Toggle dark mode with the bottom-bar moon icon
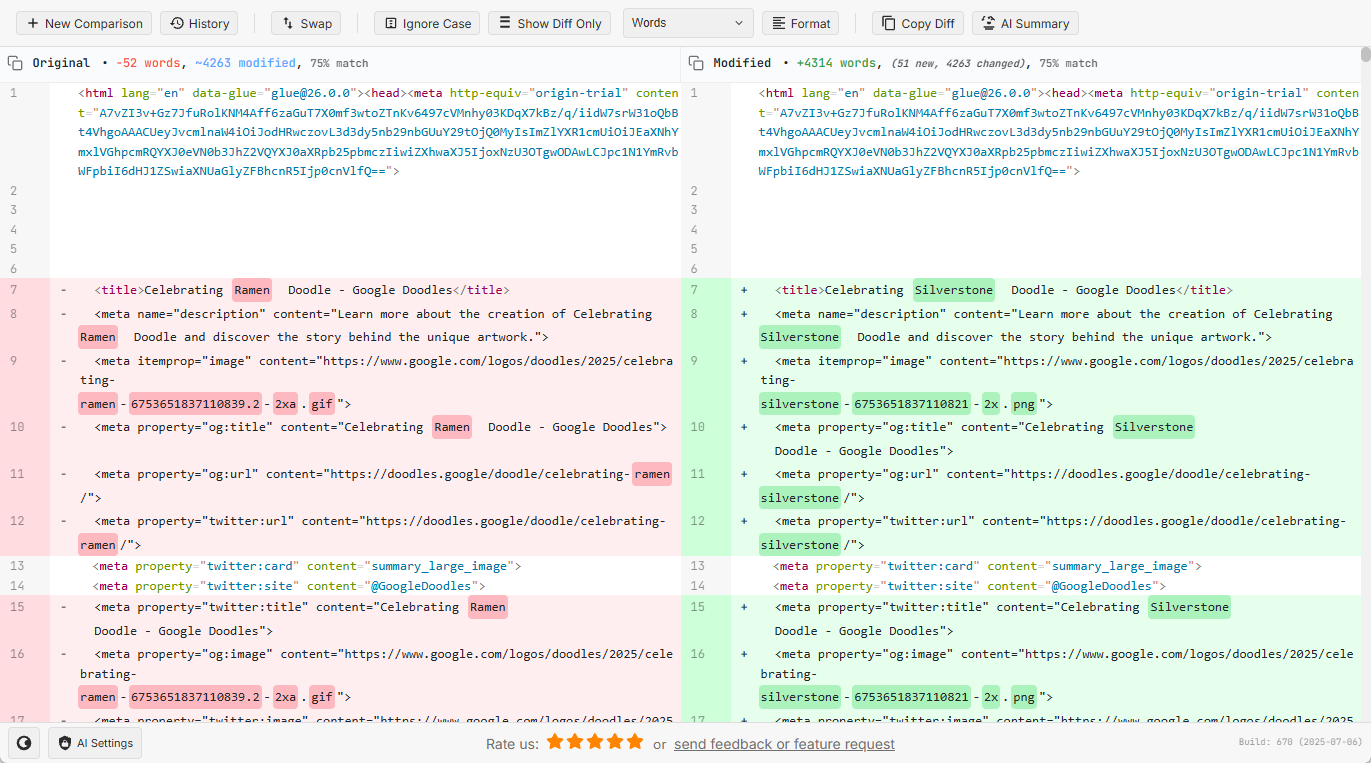Screen dimensions: 1371x763 tap(24, 743)
